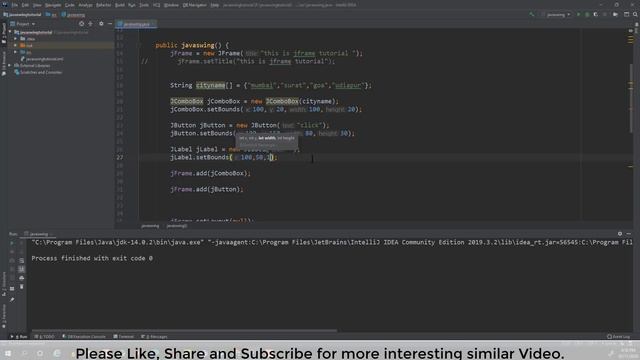Image resolution: width=640 pixels, height=360 pixels.
Task: Open the Analyze menu
Action: 85,5
